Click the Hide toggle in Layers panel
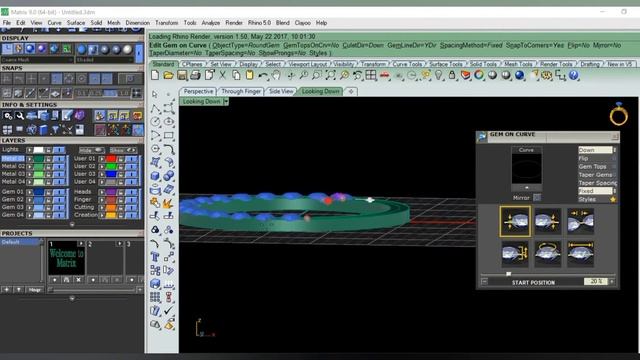Viewport: 640px width, 360px height. pyautogui.click(x=91, y=150)
